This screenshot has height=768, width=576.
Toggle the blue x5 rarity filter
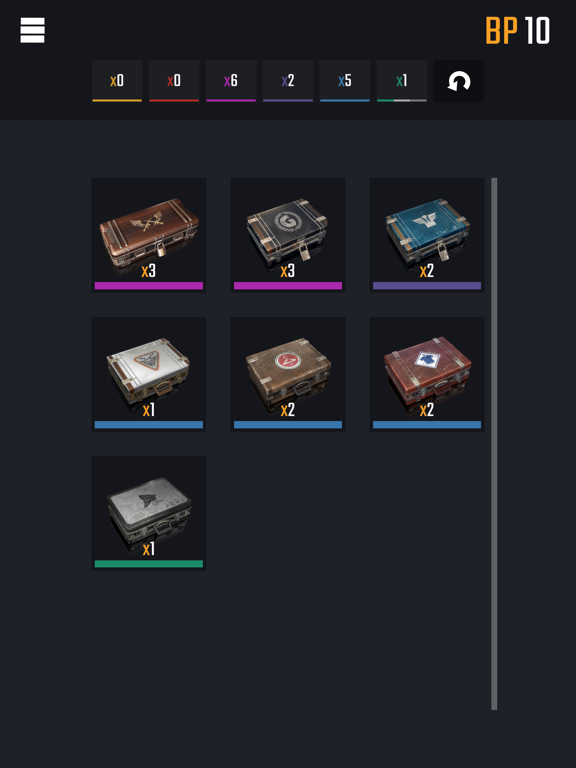pos(345,81)
